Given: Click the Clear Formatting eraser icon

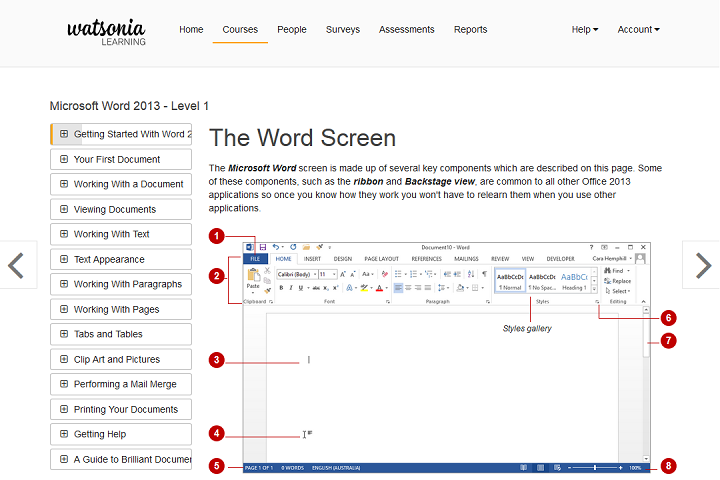Looking at the screenshot, I should [x=385, y=274].
